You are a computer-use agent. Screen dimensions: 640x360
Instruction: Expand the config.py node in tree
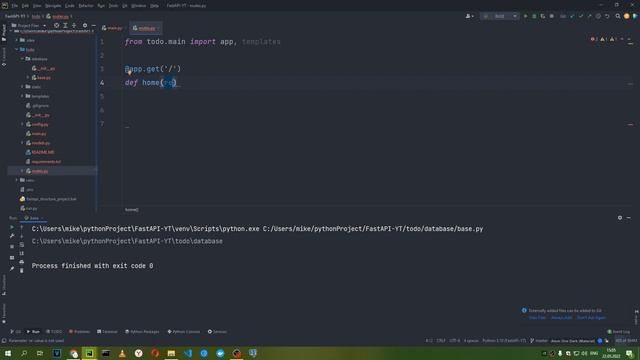click(22, 124)
